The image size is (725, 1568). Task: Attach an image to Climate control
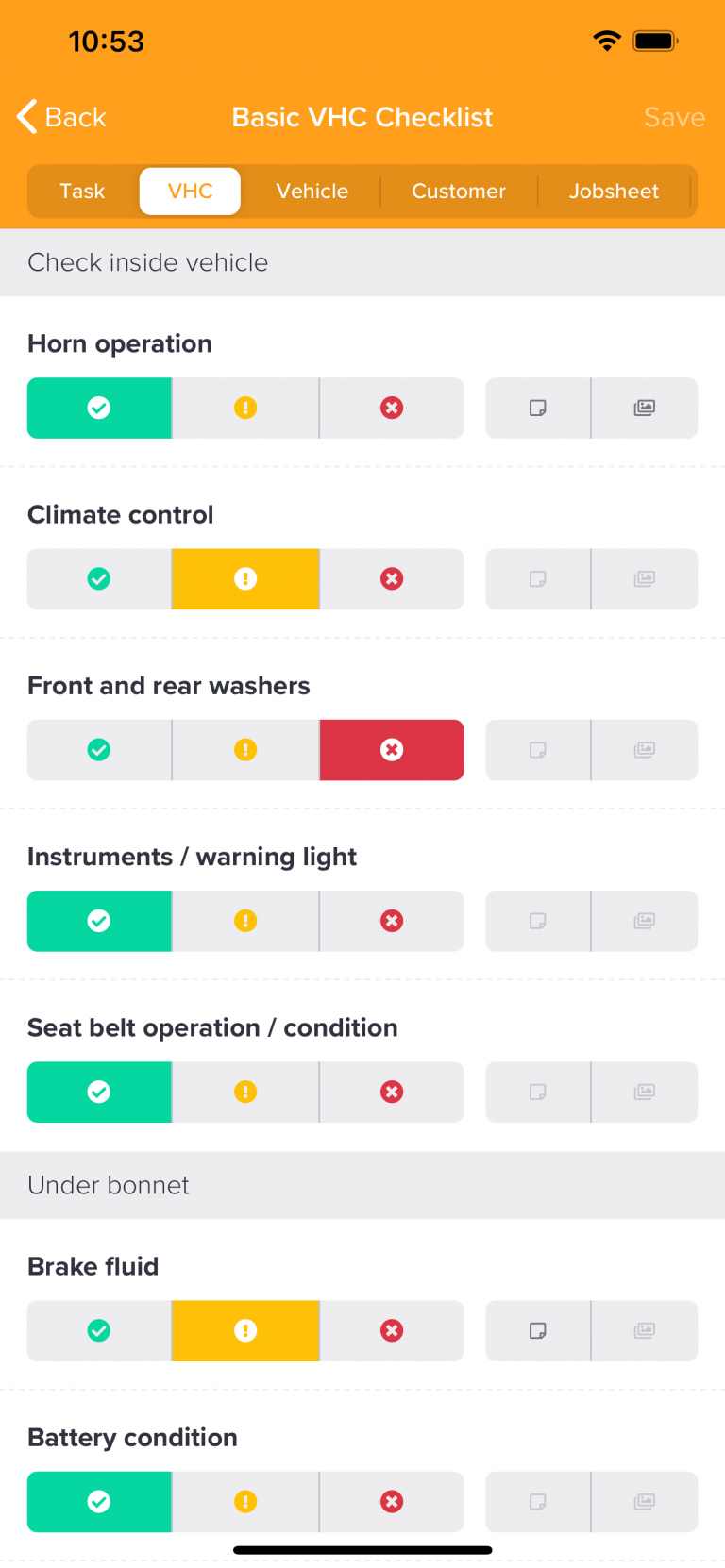coord(645,578)
